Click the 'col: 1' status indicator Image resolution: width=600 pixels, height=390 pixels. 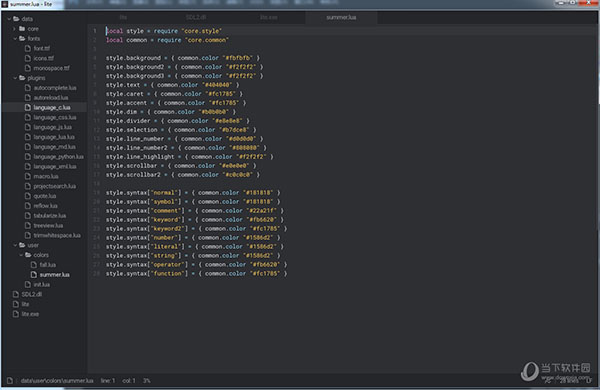pyautogui.click(x=129, y=381)
